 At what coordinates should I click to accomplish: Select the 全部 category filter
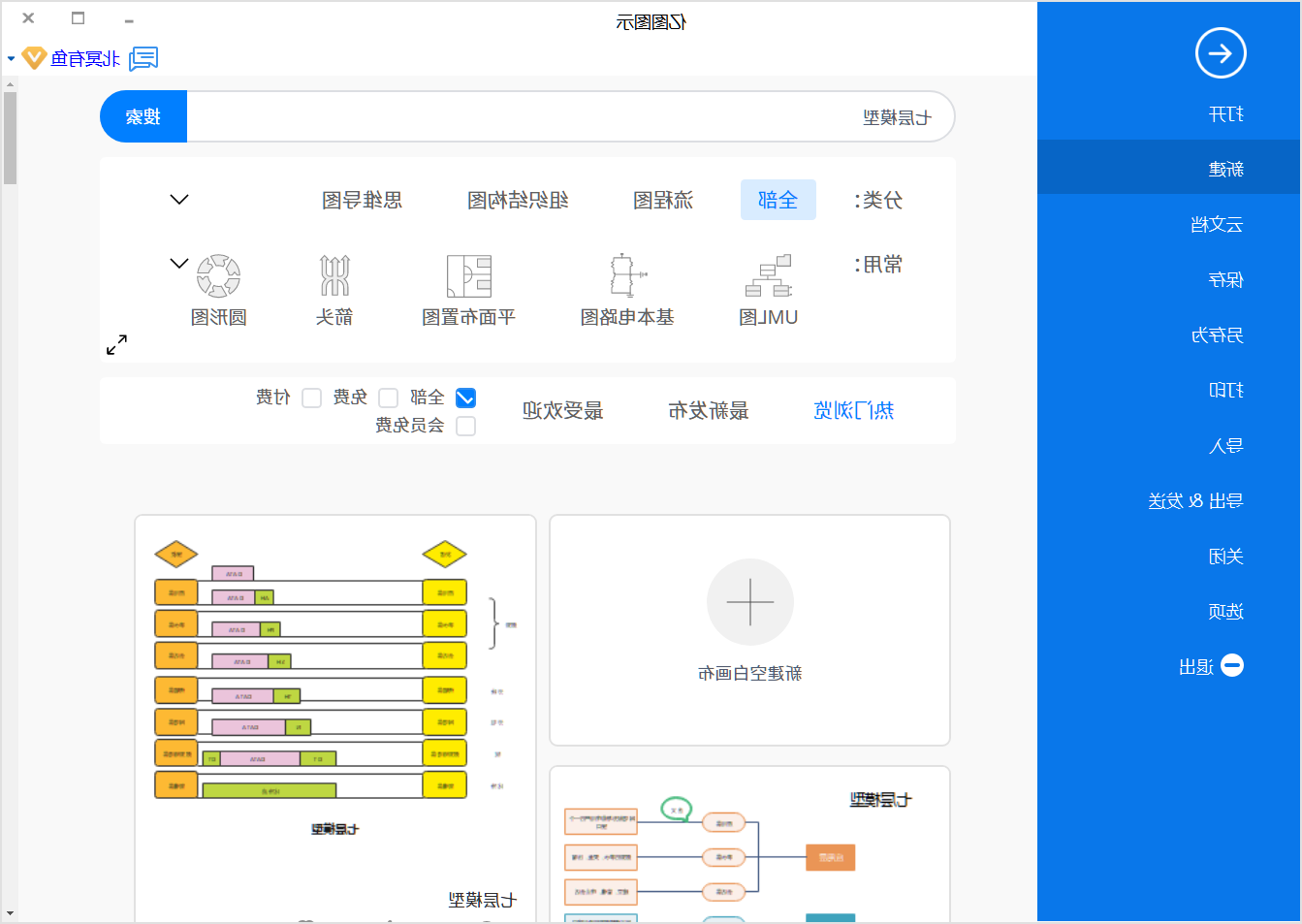778,200
